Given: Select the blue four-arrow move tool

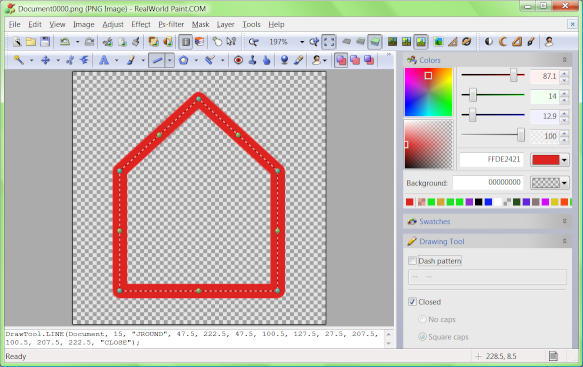Looking at the screenshot, I should pyautogui.click(x=45, y=60).
